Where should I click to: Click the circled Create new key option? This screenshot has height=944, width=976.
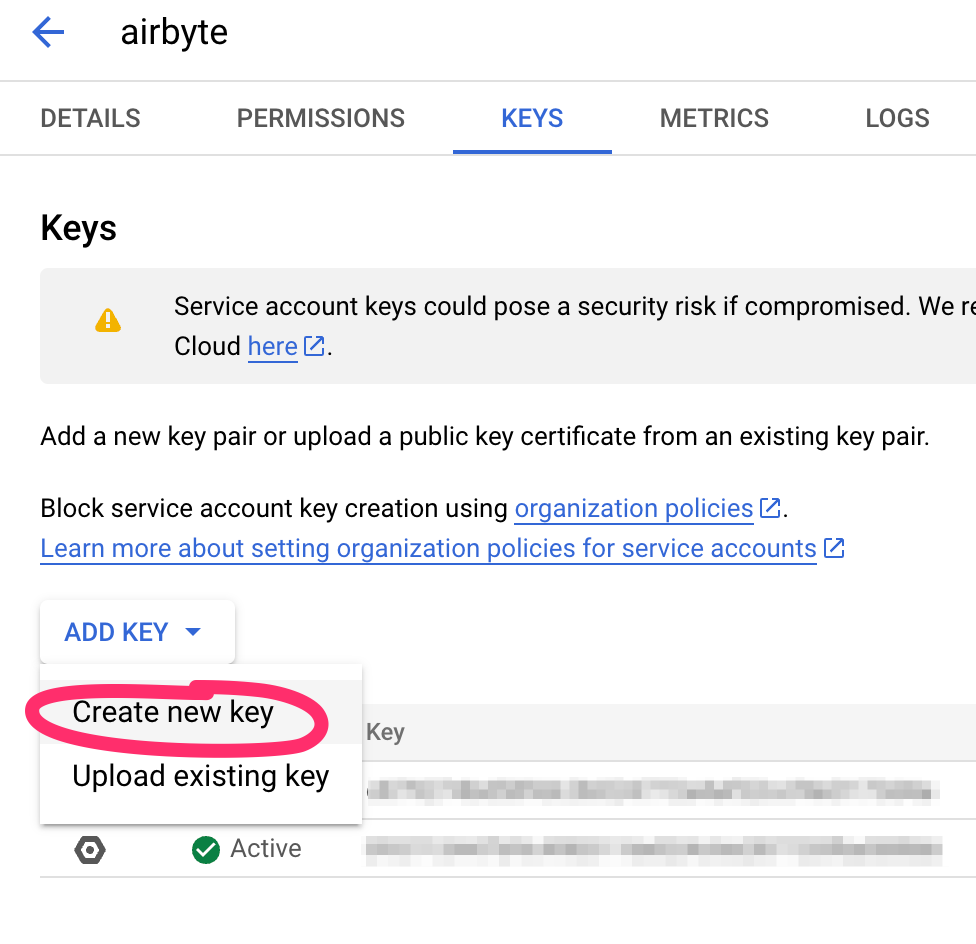173,712
